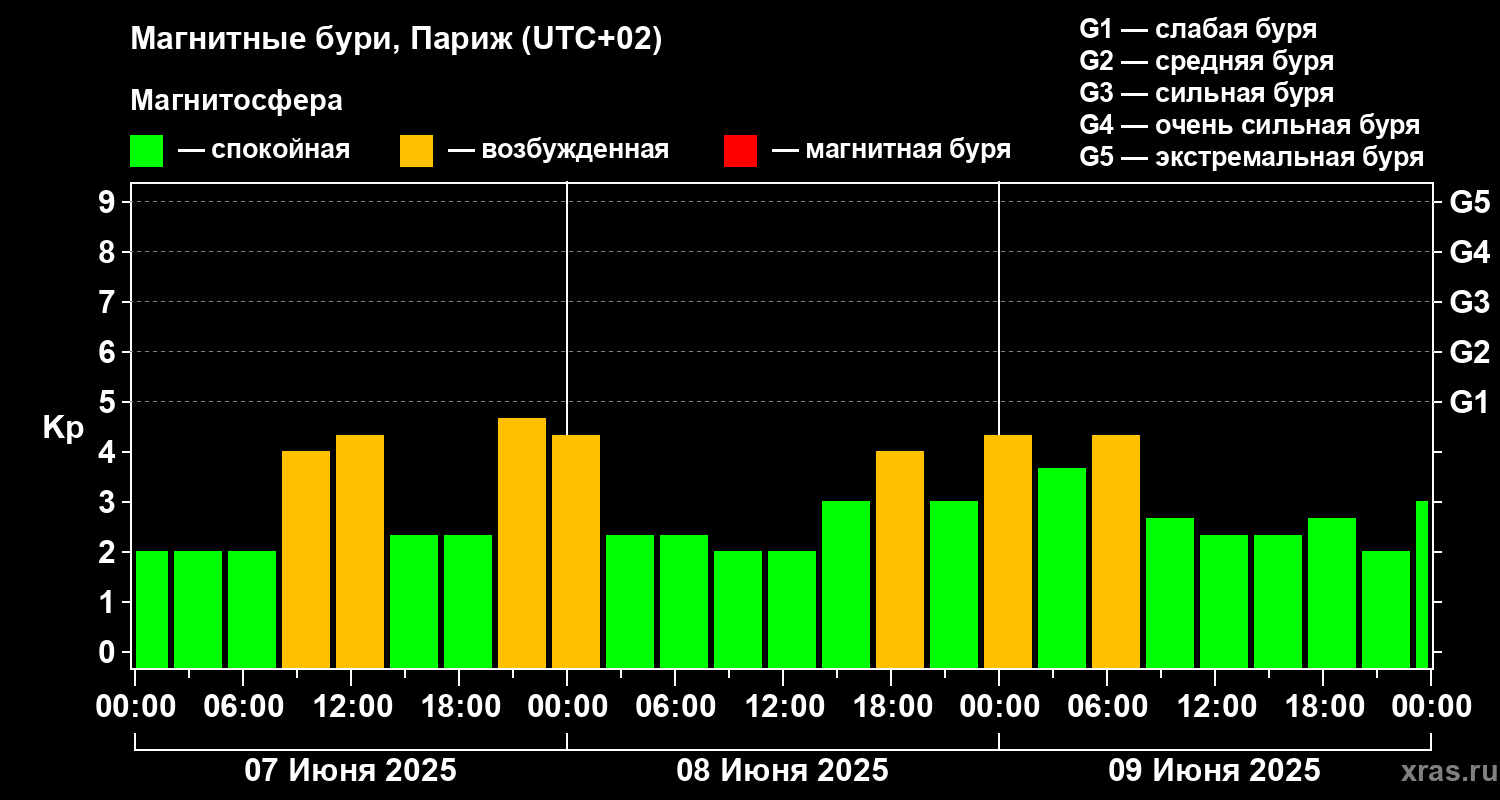
Task: Click the green спокойная legend swatch
Action: pyautogui.click(x=146, y=151)
